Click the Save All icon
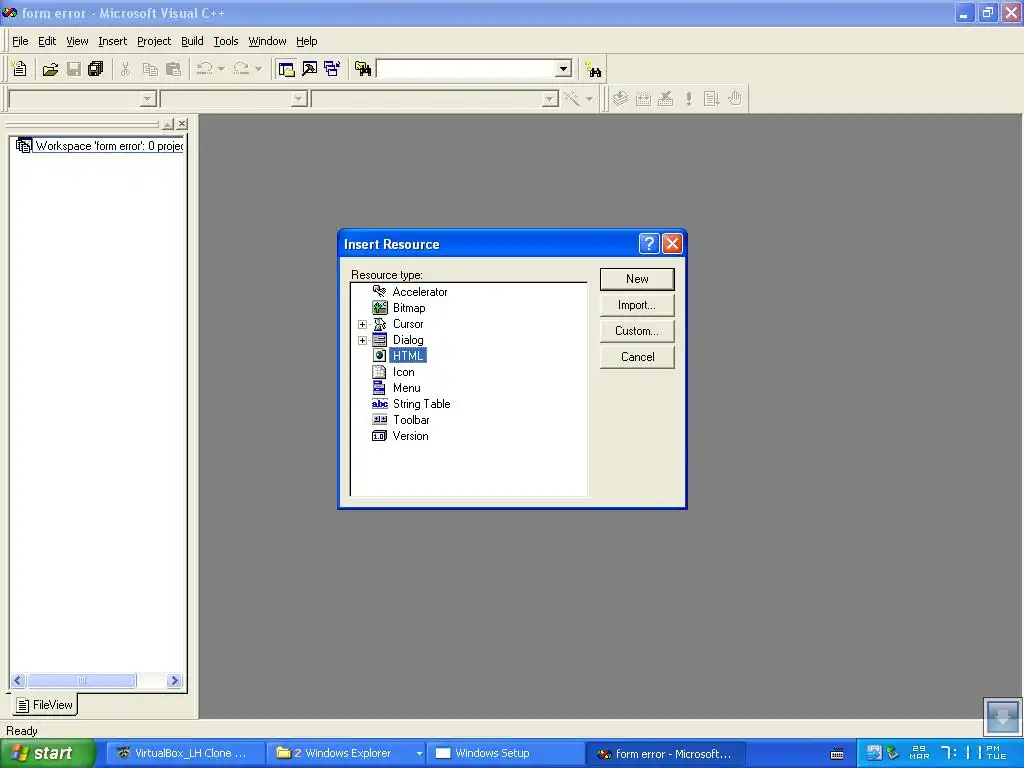The height and width of the screenshot is (768, 1024). (x=96, y=69)
